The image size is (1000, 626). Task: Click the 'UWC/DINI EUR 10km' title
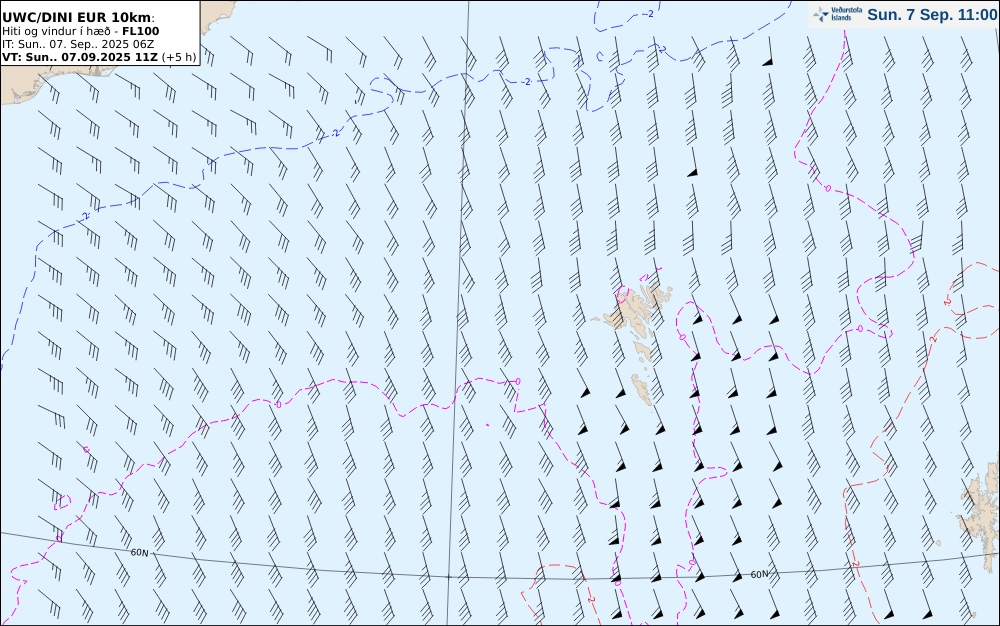[78, 18]
